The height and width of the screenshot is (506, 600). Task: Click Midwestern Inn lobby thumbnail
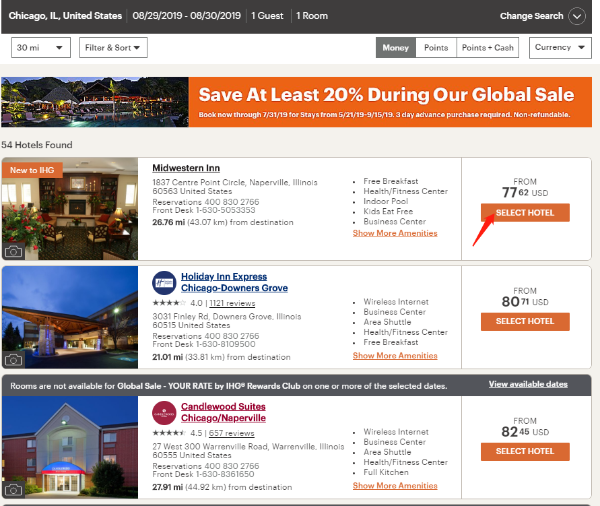tap(70, 209)
